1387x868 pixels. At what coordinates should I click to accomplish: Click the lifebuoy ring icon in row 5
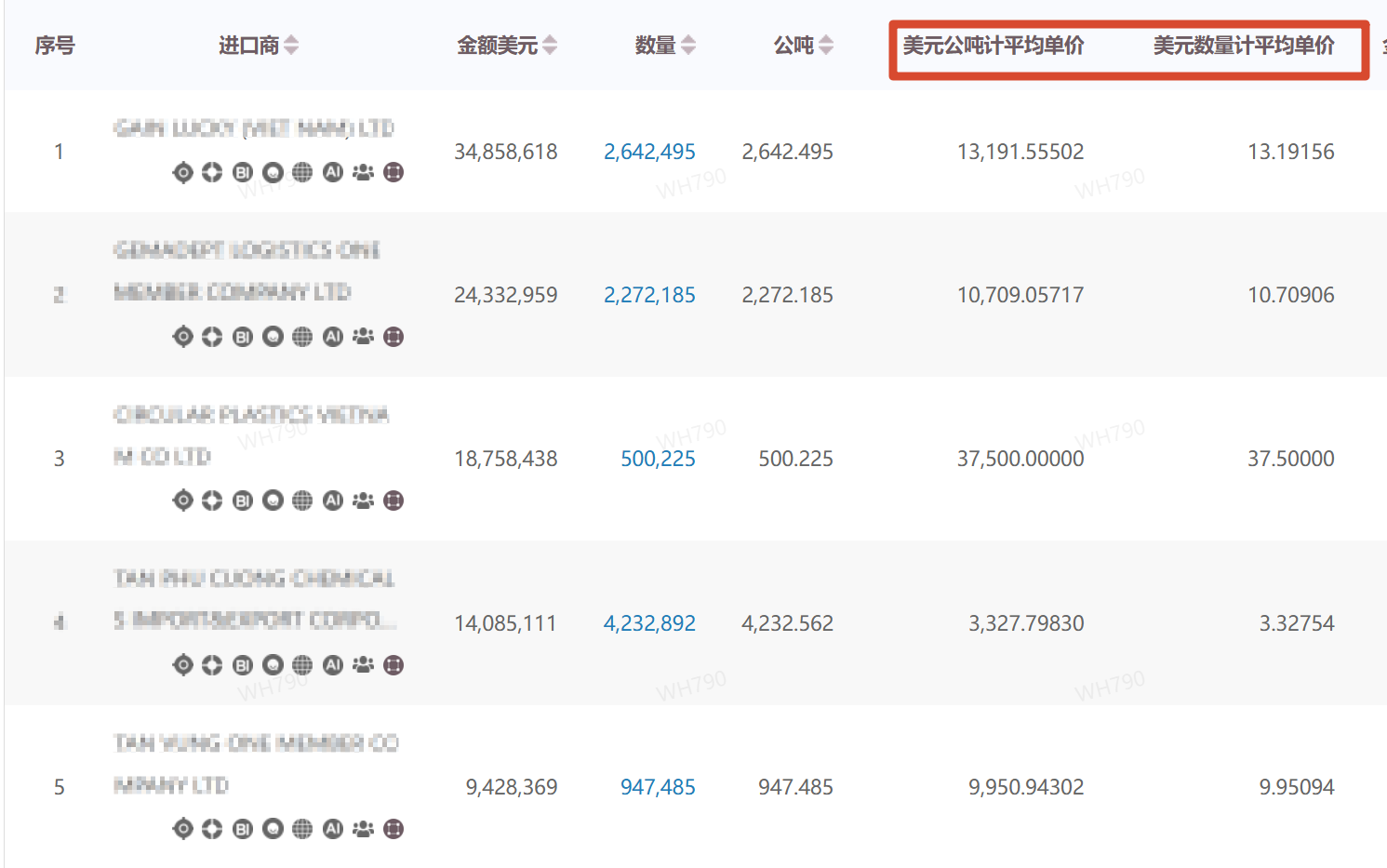[212, 829]
